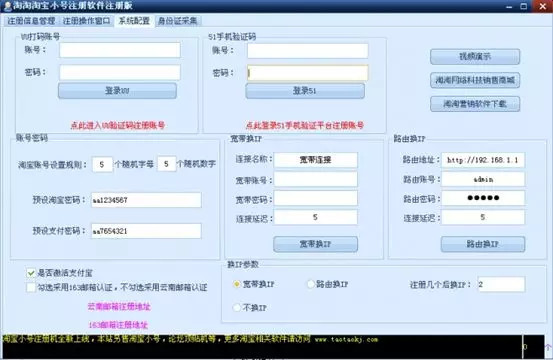Image resolution: width=553 pixels, height=360 pixels.
Task: Click the 宽带账号 input field
Action: point(316,179)
